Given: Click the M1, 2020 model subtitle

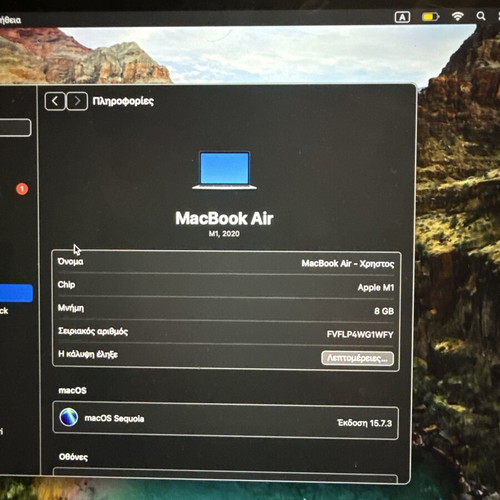Looking at the screenshot, I should pyautogui.click(x=224, y=234).
